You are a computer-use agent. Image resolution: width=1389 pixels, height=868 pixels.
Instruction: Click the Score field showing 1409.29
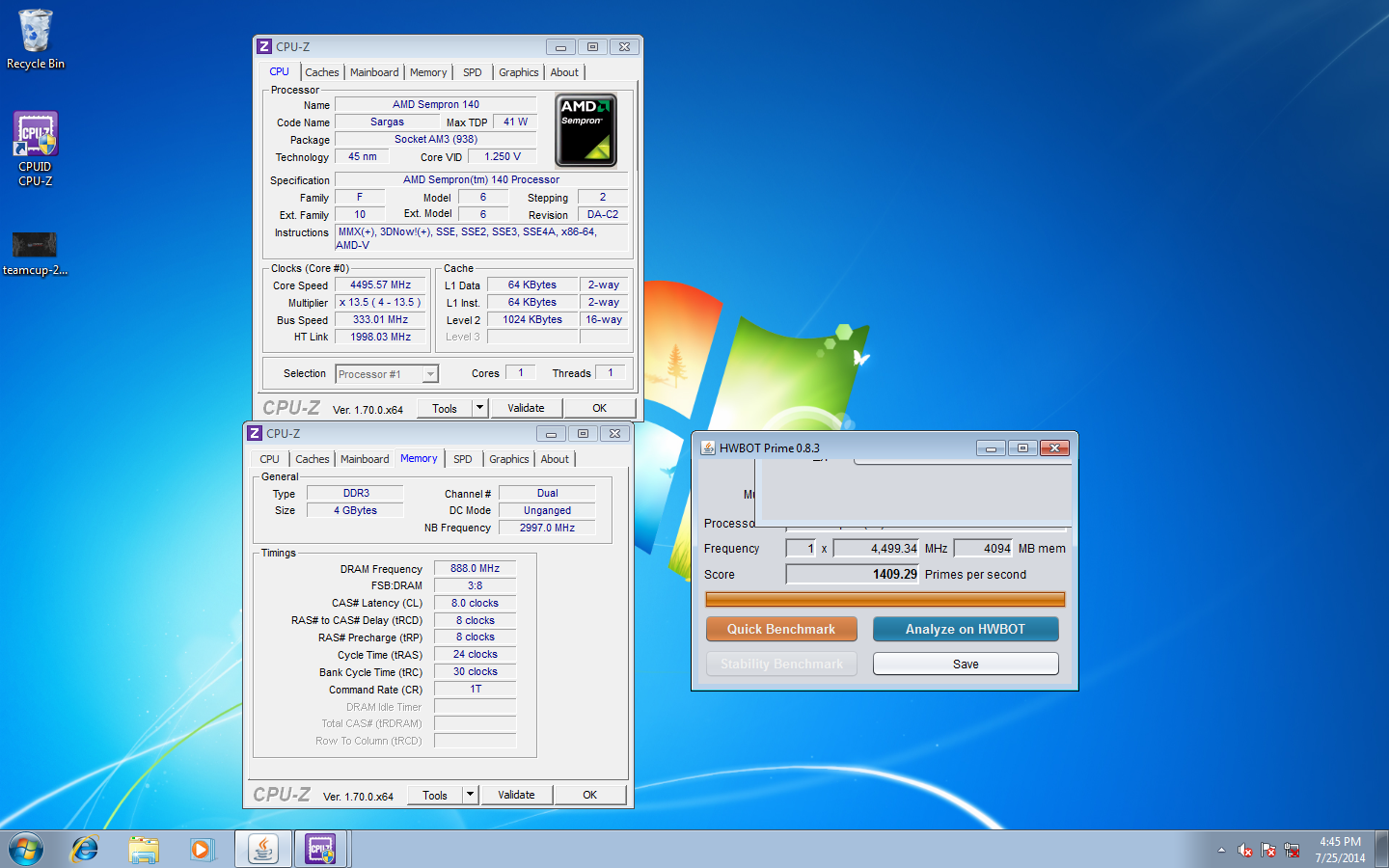pyautogui.click(x=854, y=574)
